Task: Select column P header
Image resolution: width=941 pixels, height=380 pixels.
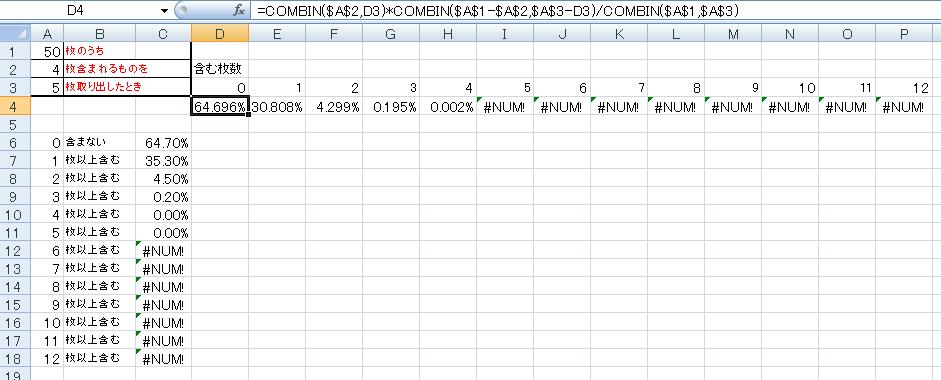Action: pyautogui.click(x=904, y=34)
